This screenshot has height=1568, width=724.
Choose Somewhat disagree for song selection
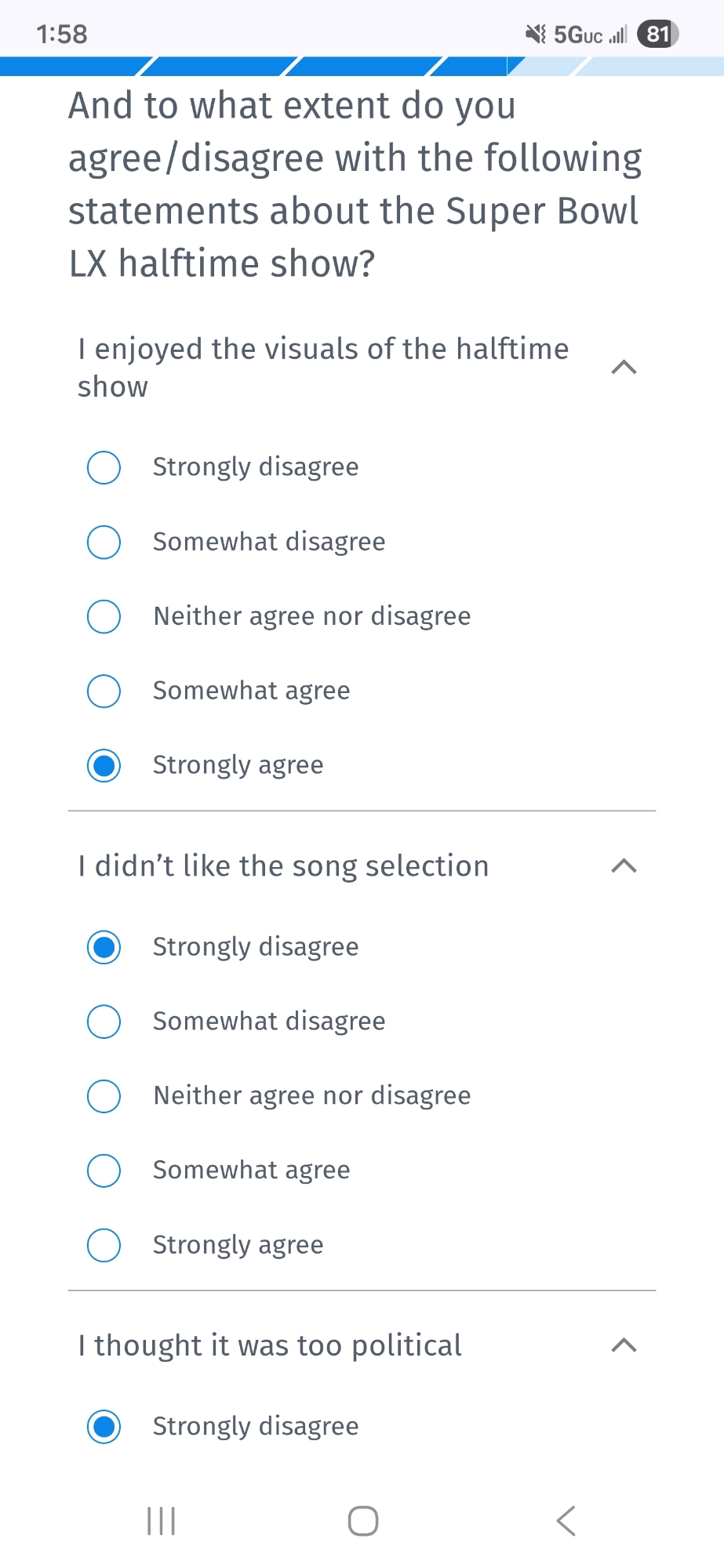[104, 1022]
